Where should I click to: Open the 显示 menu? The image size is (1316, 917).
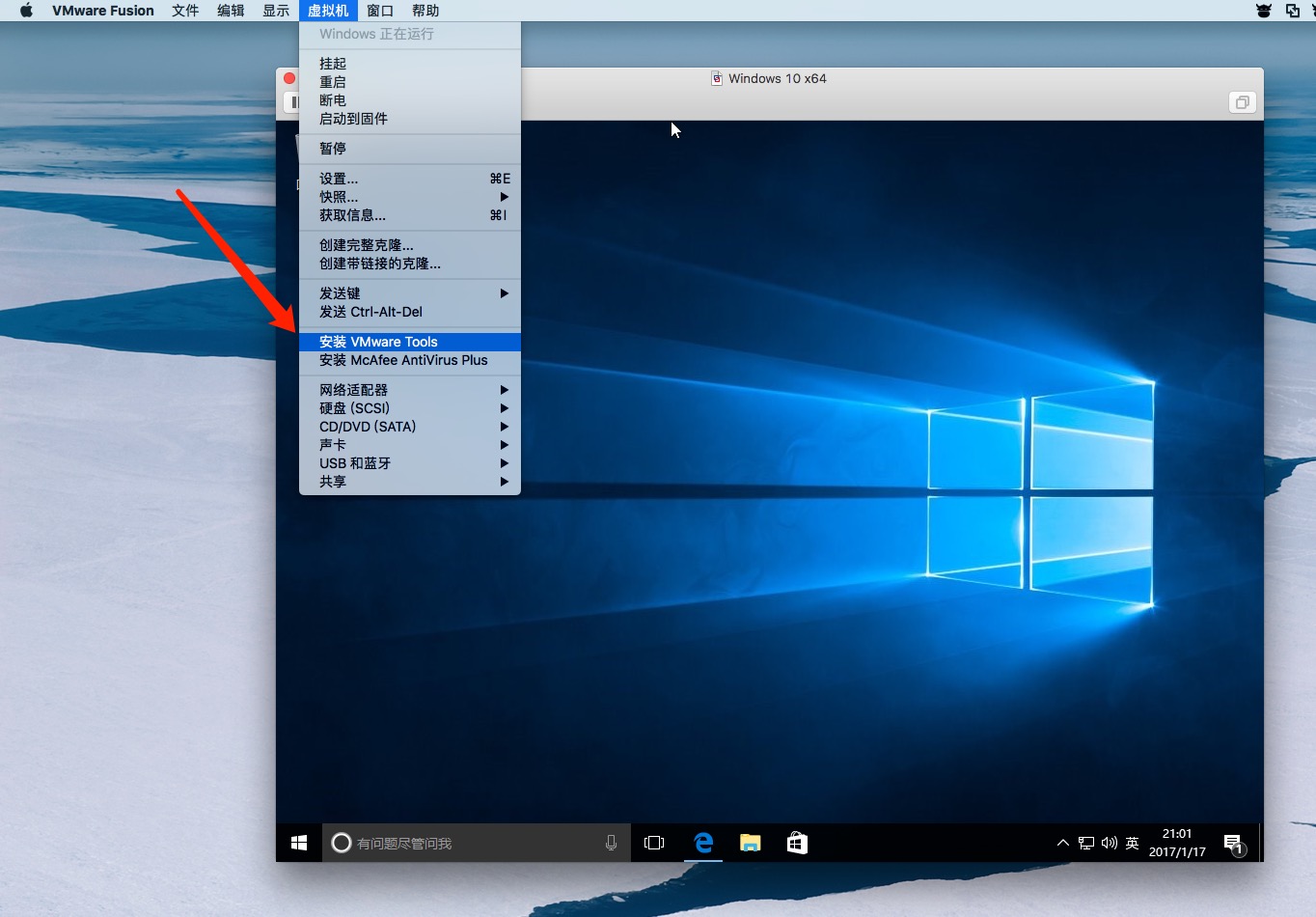276,11
